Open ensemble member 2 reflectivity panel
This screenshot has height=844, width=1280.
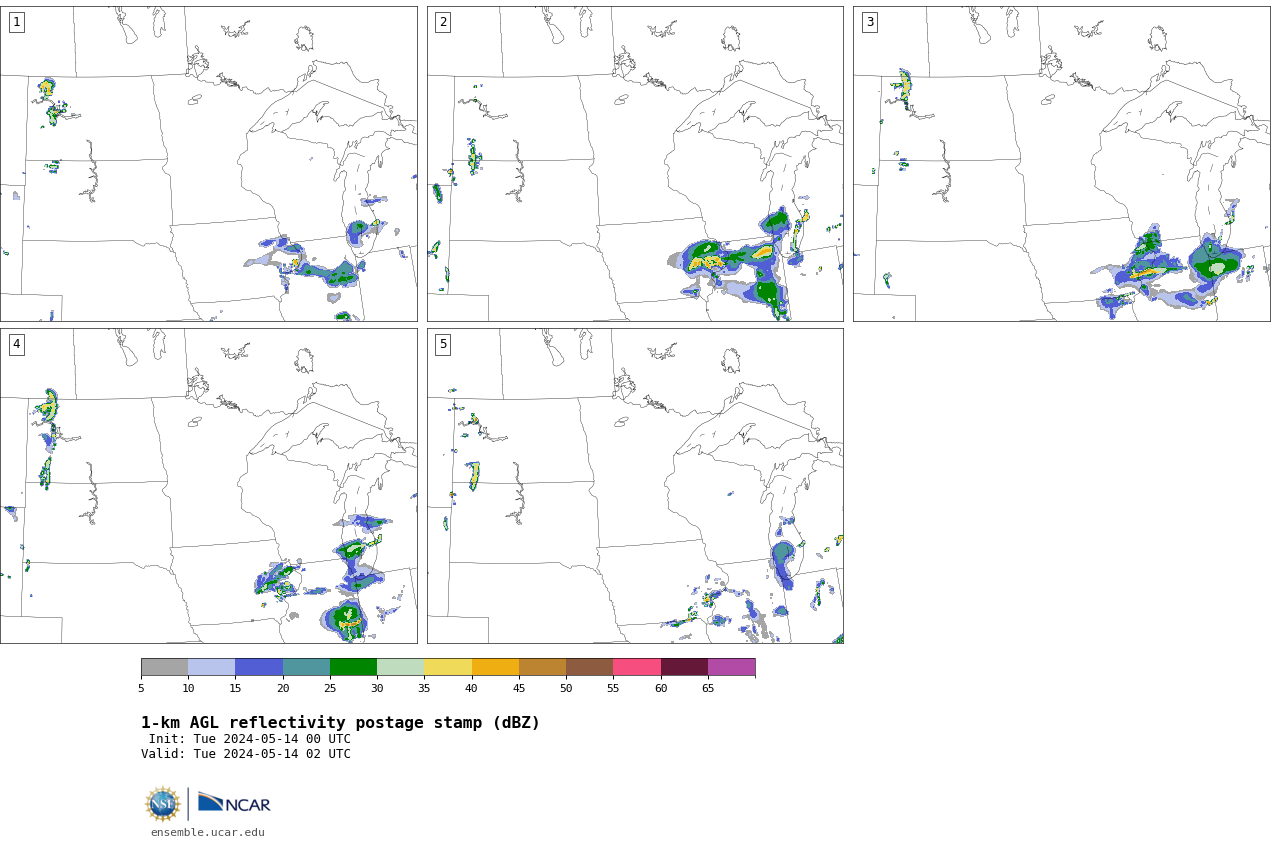click(x=635, y=164)
